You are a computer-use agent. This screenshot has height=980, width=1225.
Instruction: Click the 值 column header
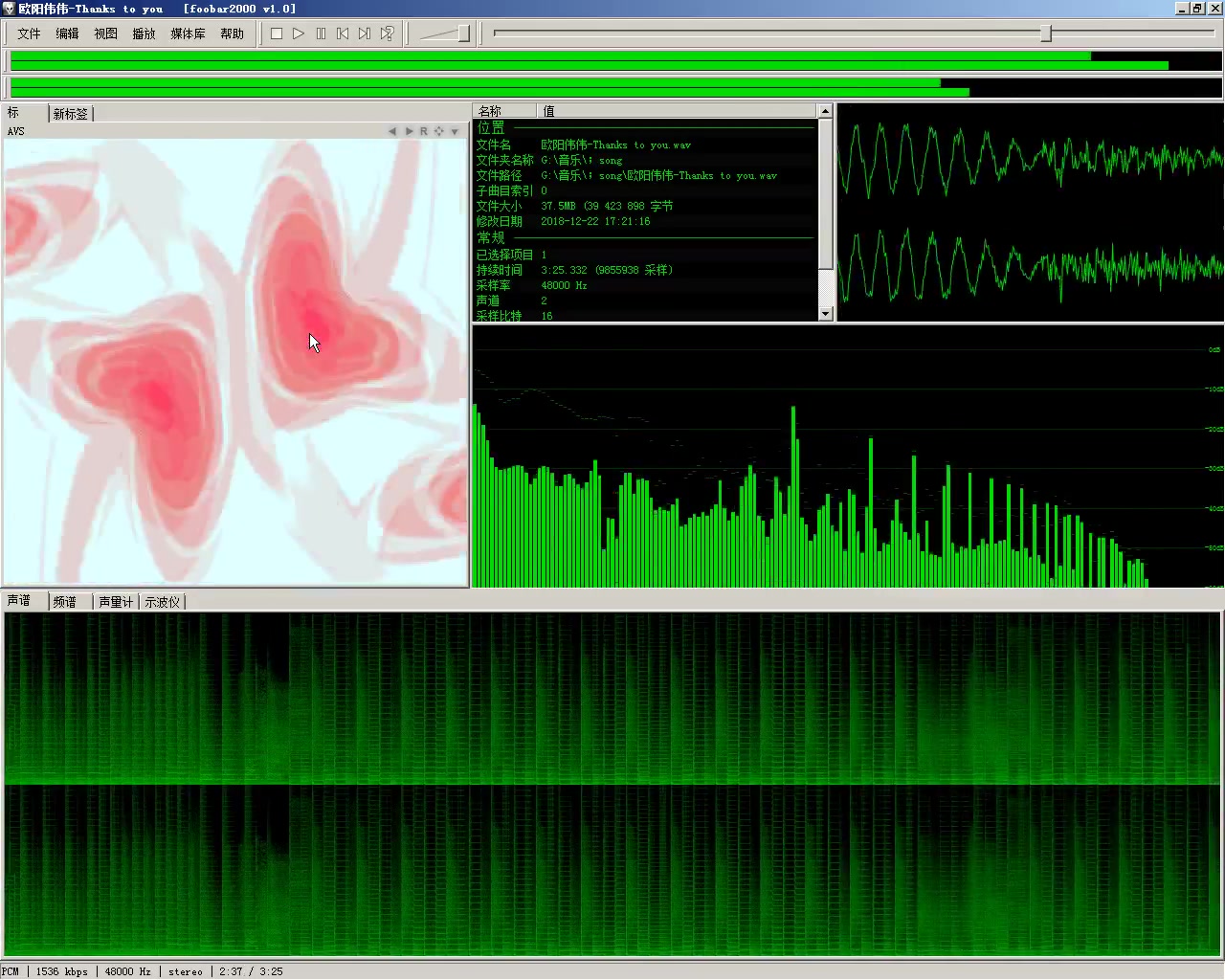click(x=677, y=111)
